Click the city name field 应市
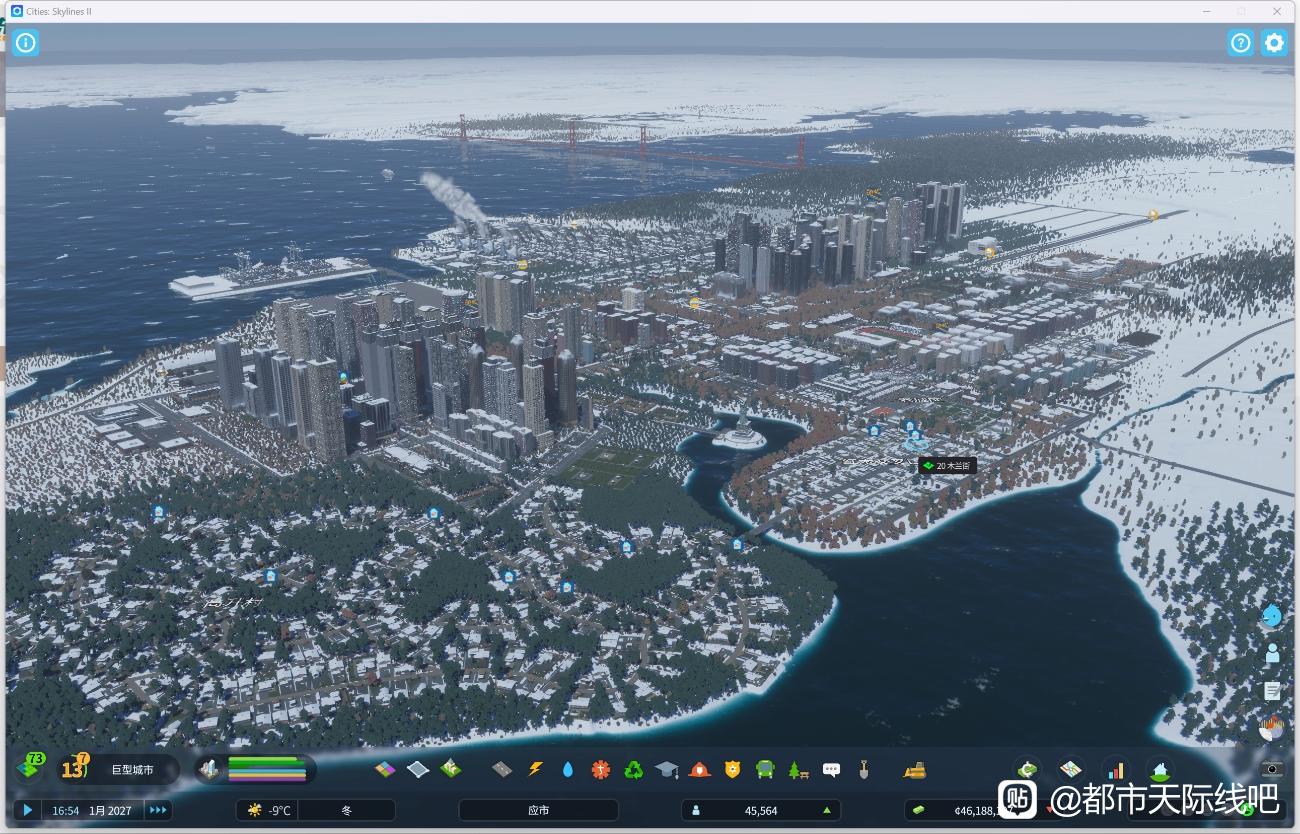The width and height of the screenshot is (1300, 834). 538,810
